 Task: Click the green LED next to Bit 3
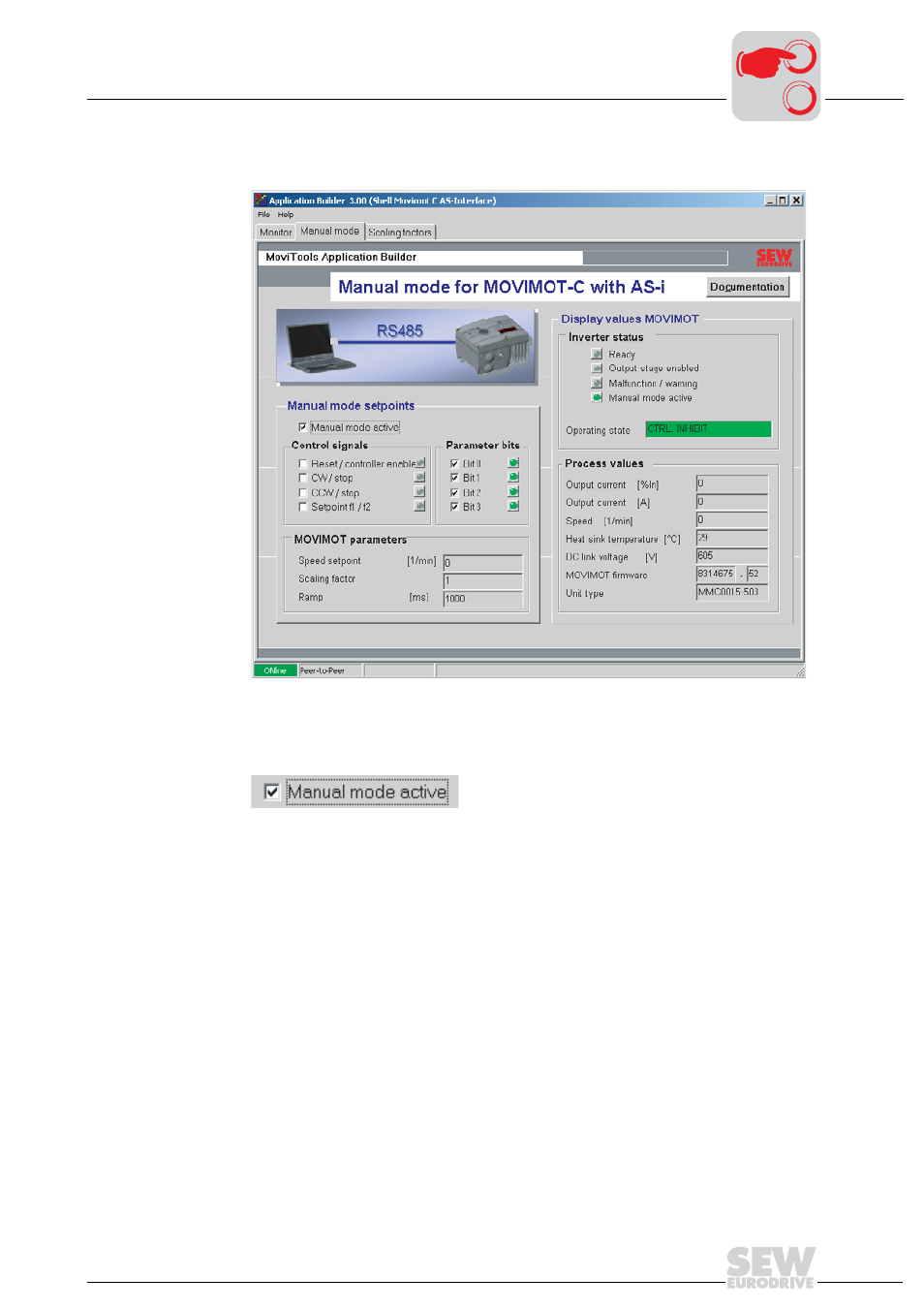click(x=513, y=506)
